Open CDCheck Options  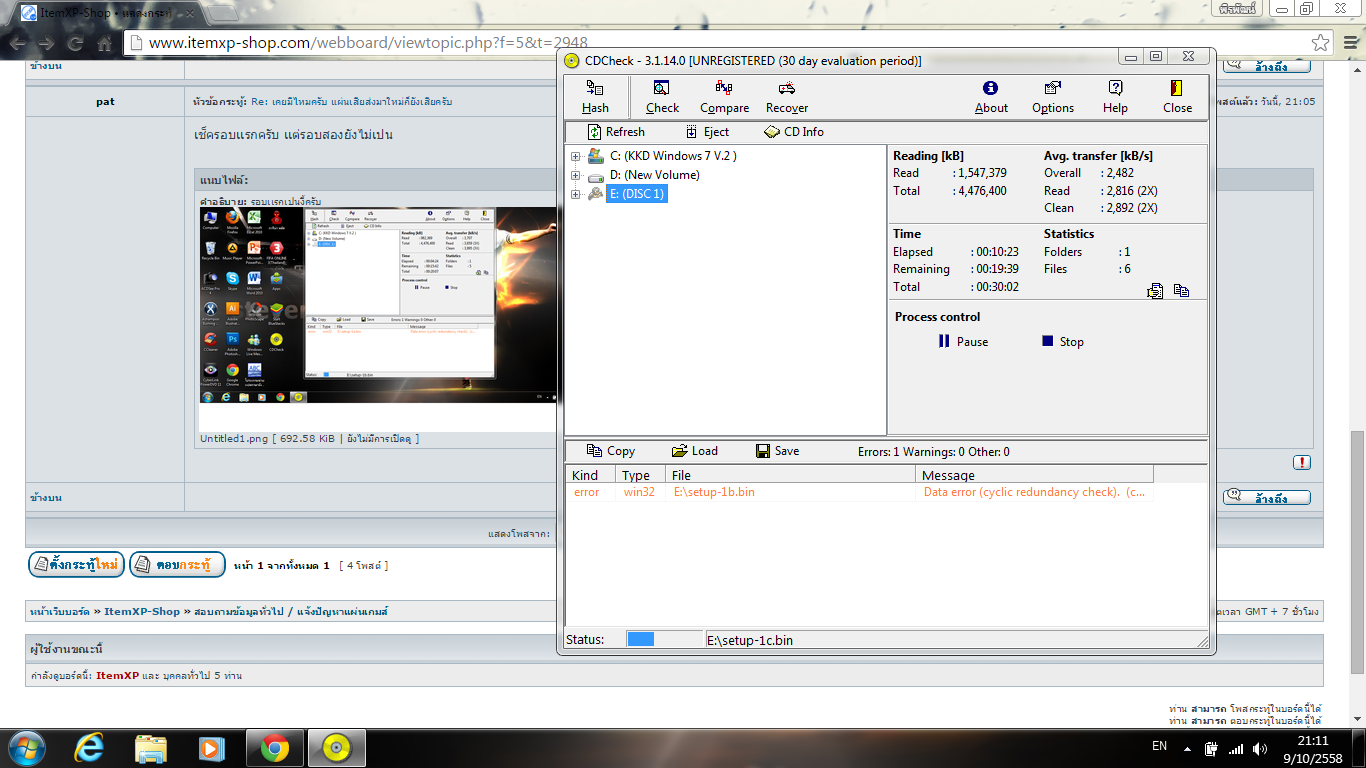click(1052, 97)
